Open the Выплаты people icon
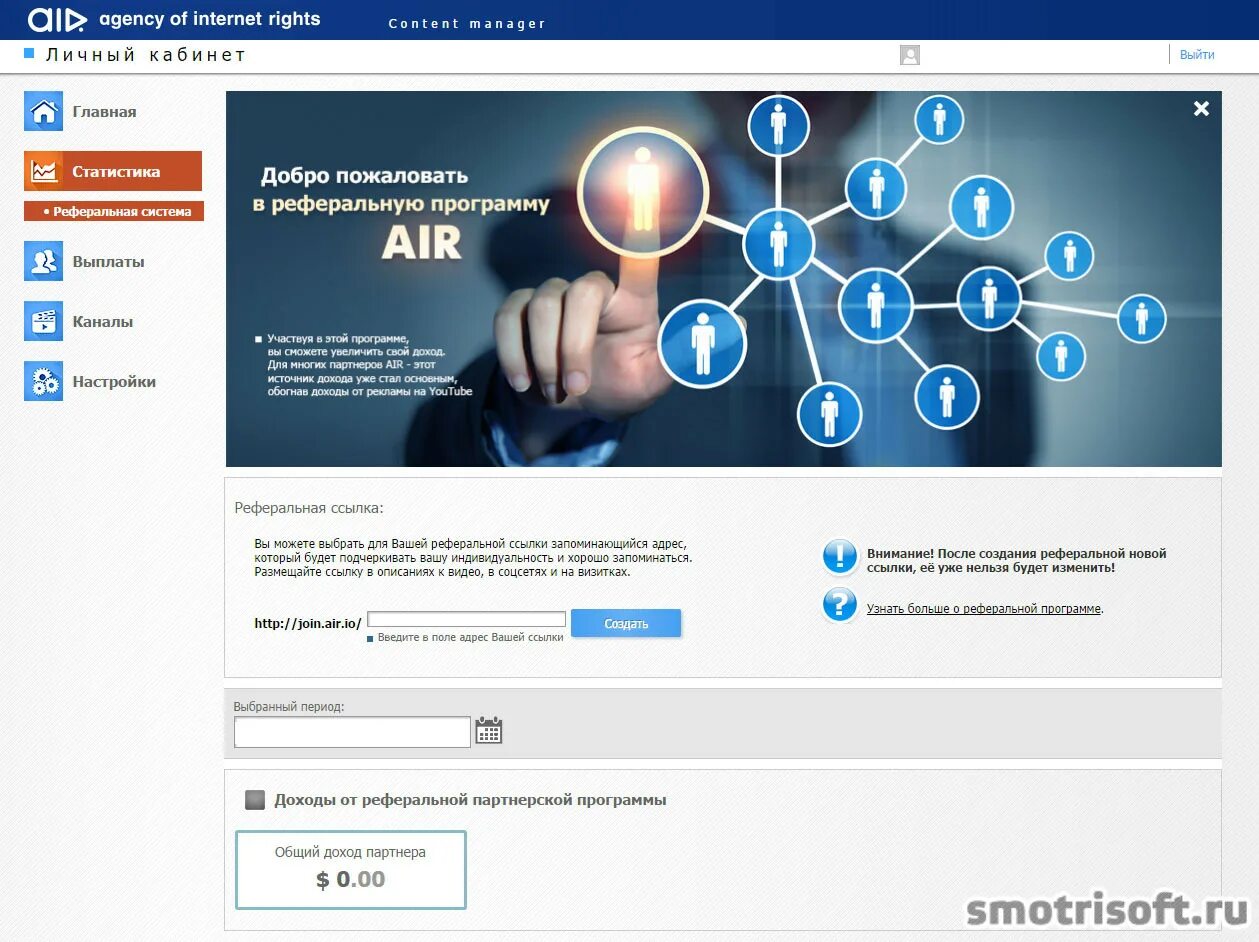Screen dimensions: 1259x942 43,261
